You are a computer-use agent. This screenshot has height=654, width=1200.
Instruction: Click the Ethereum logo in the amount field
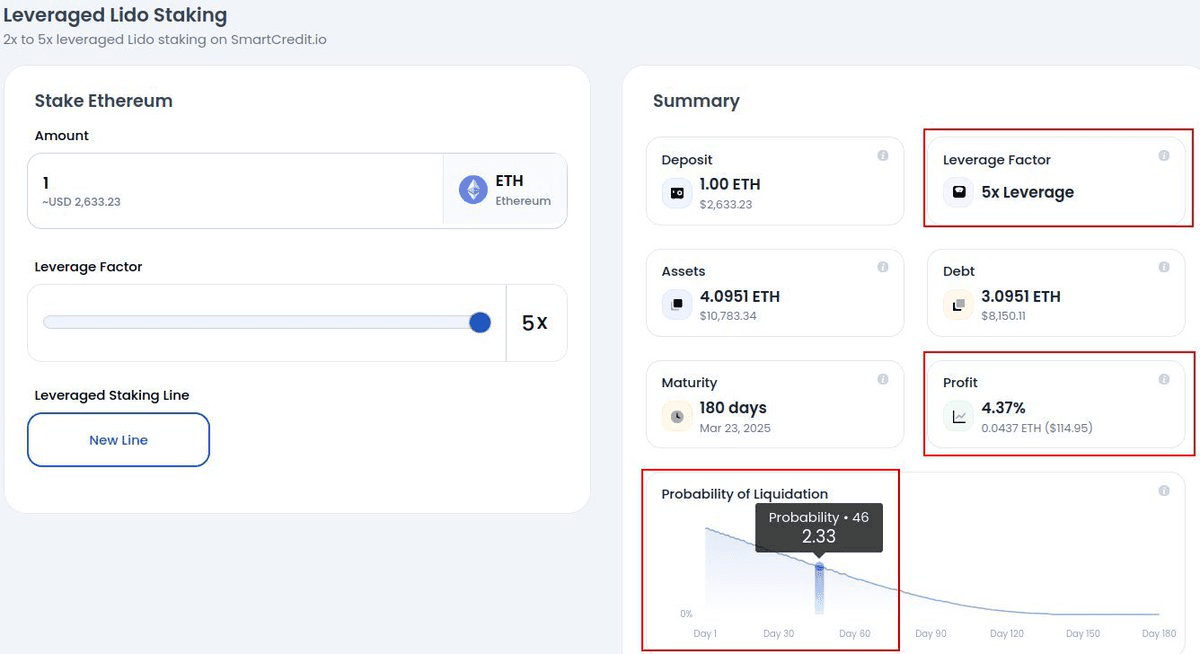[x=472, y=190]
